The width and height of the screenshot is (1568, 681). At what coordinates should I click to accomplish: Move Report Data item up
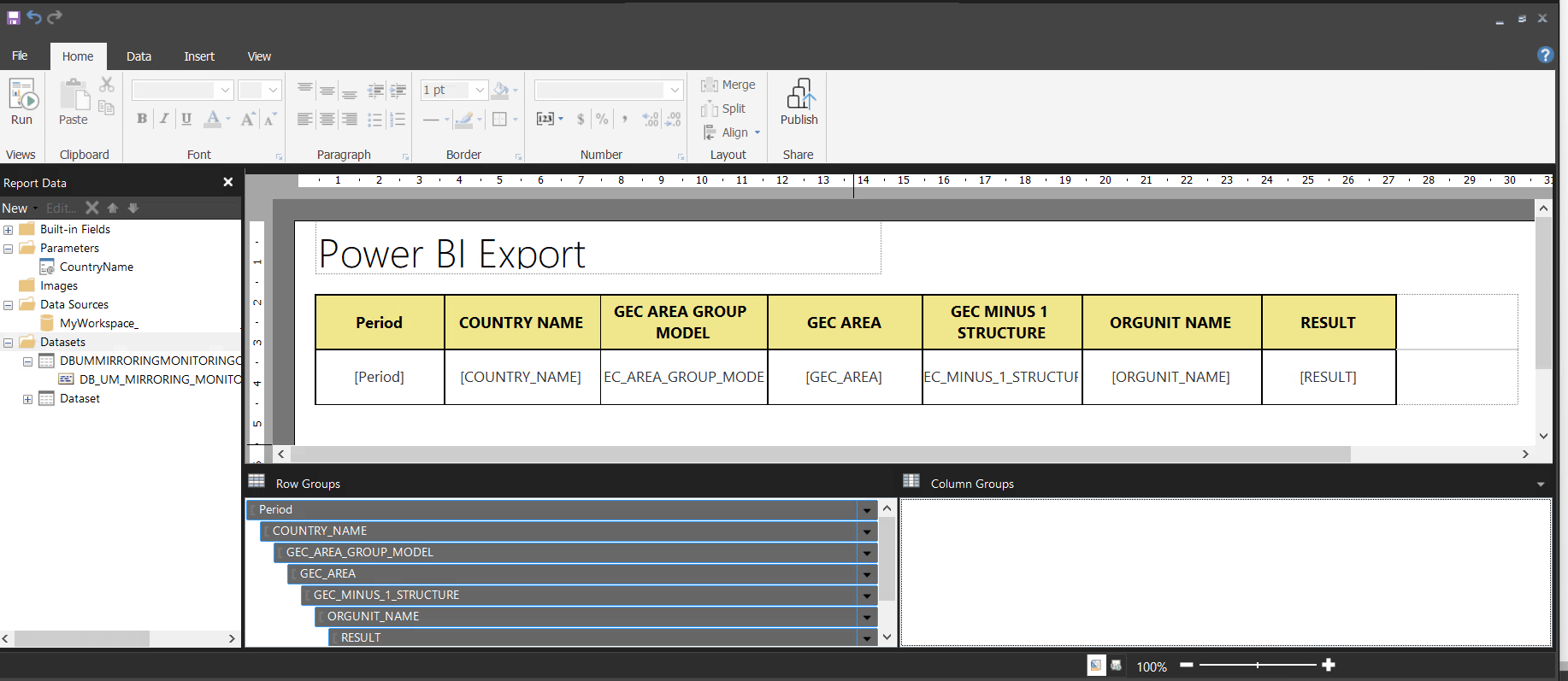113,208
